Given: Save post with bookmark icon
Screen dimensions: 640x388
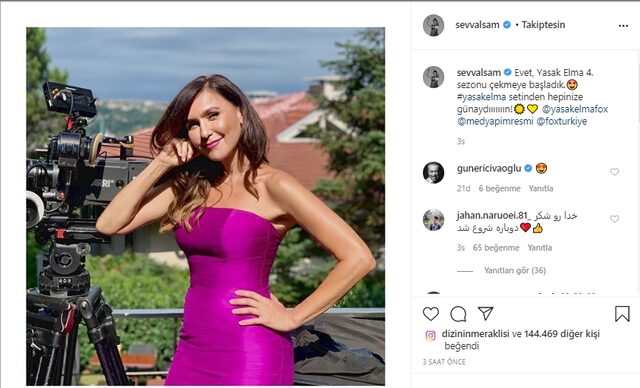Looking at the screenshot, I should pyautogui.click(x=622, y=314).
